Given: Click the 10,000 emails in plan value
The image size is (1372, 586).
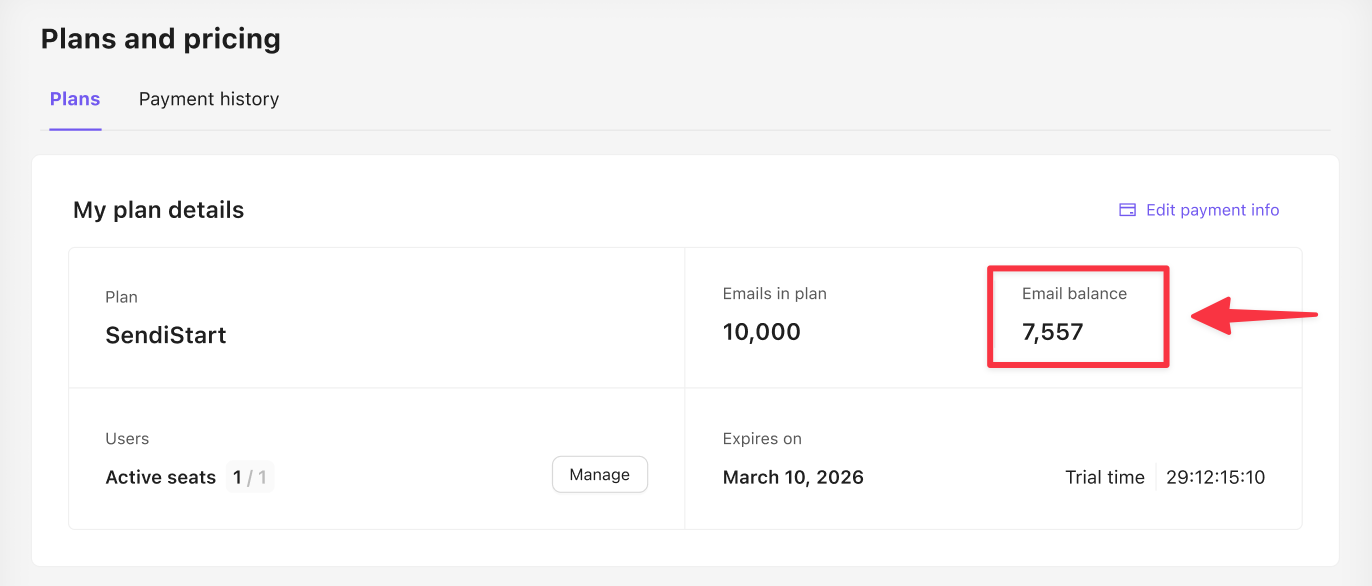Looking at the screenshot, I should [x=761, y=332].
